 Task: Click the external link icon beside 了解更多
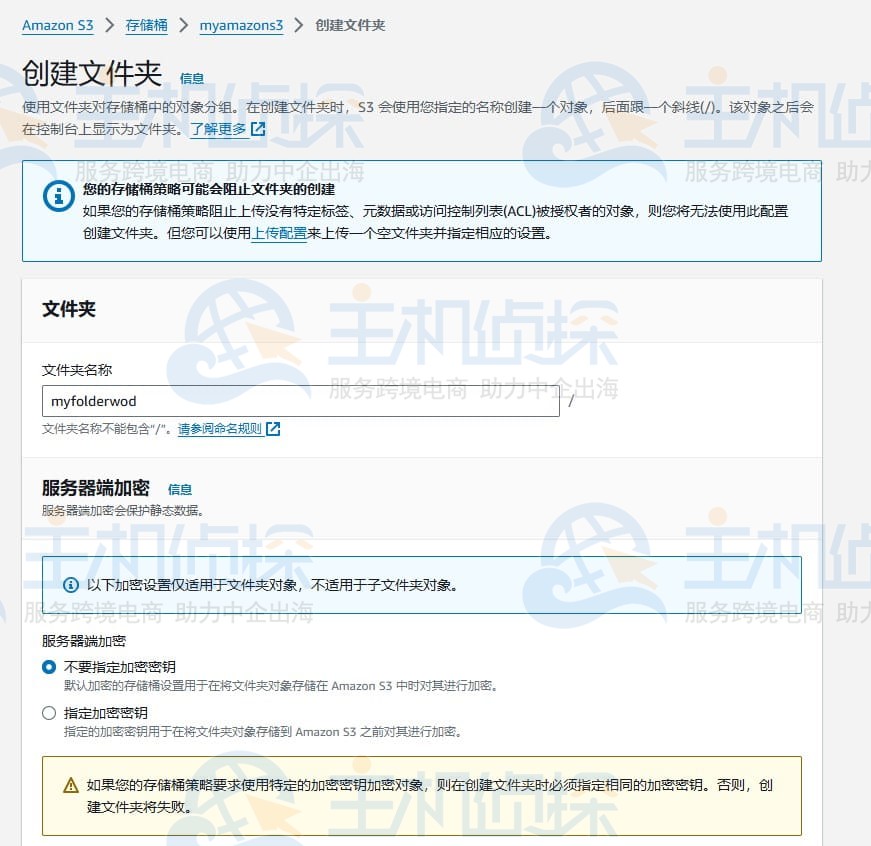256,128
